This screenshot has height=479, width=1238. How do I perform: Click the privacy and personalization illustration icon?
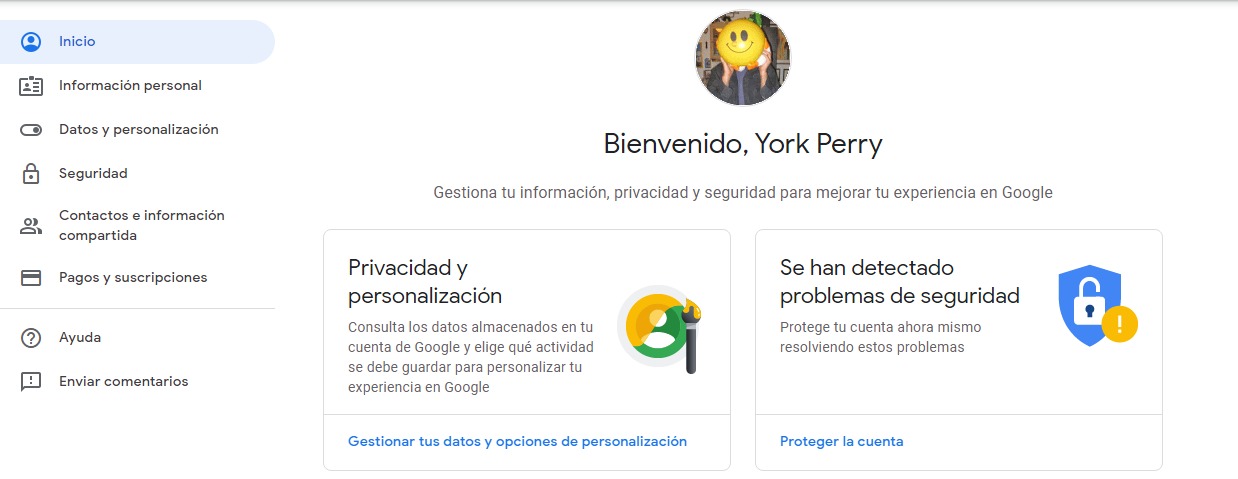(661, 329)
